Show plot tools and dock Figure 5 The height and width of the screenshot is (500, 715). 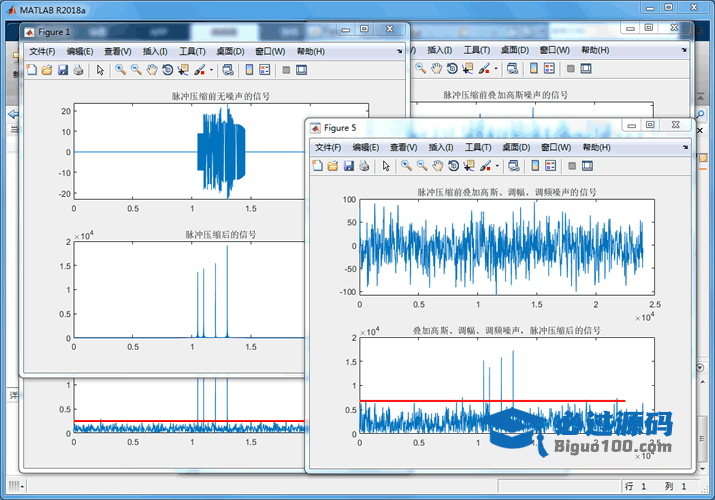tap(587, 166)
